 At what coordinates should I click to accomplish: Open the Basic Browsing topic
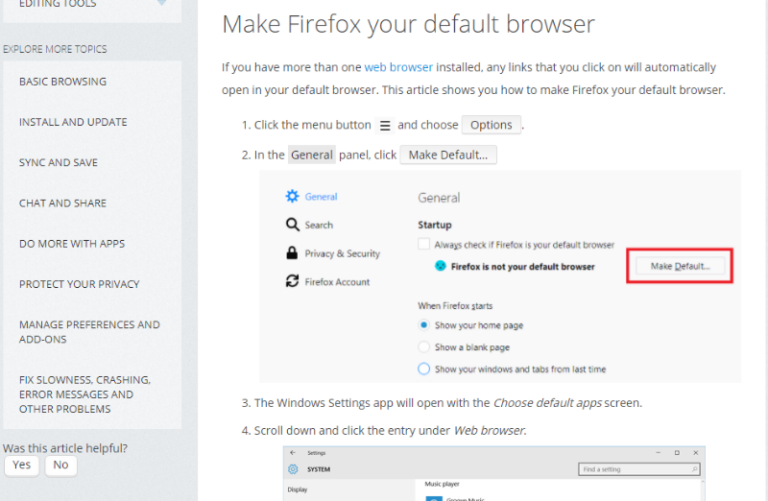tap(63, 81)
